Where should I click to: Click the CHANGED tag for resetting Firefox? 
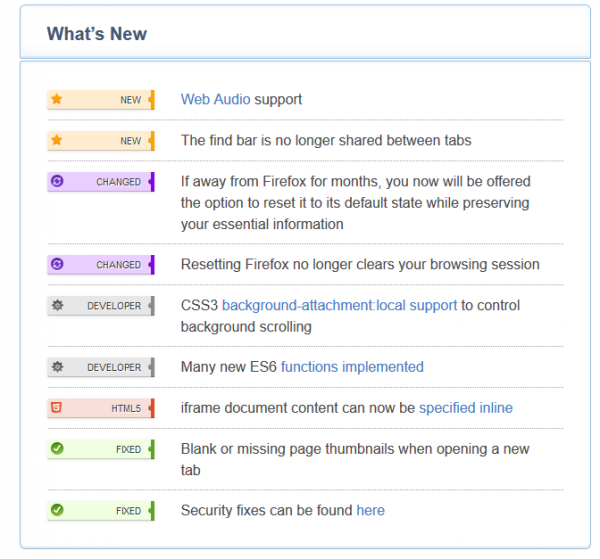pyautogui.click(x=118, y=265)
